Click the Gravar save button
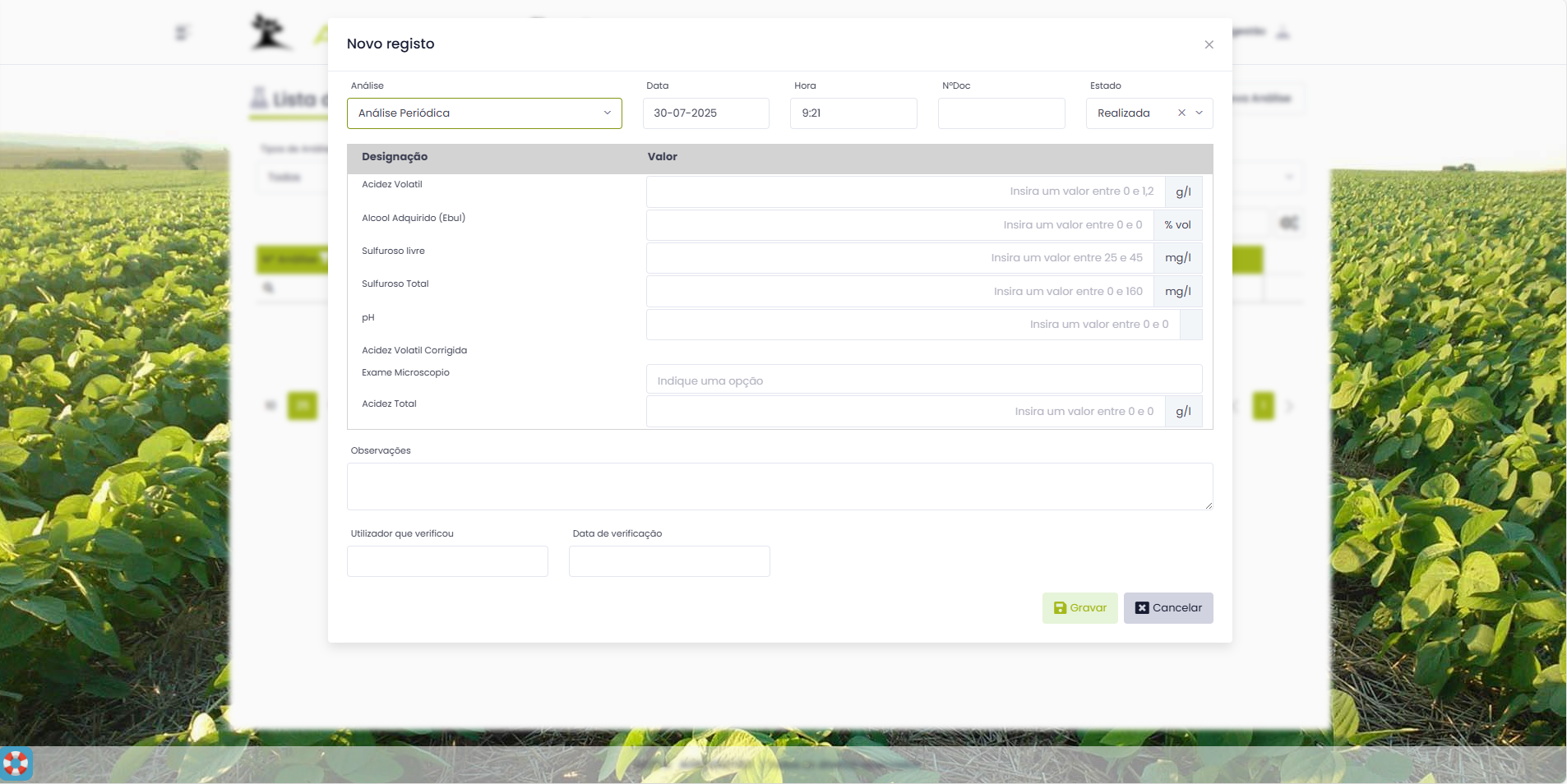Image resolution: width=1567 pixels, height=784 pixels. click(x=1079, y=608)
